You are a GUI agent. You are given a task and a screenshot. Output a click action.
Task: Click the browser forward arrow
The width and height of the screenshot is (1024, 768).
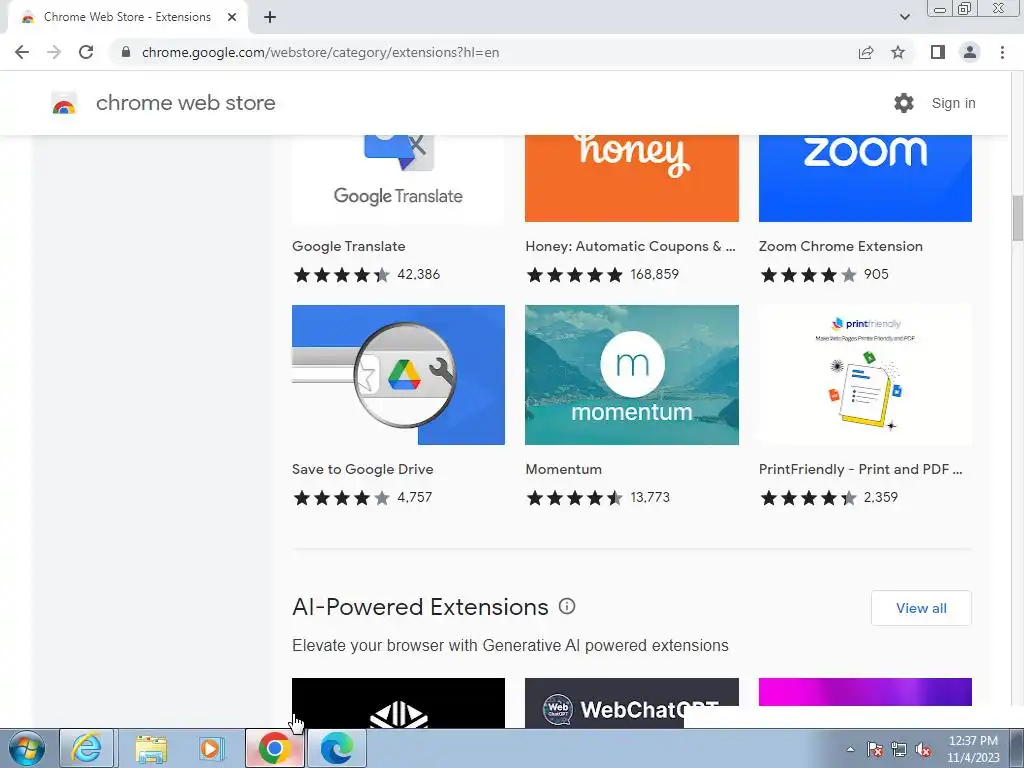pyautogui.click(x=54, y=52)
